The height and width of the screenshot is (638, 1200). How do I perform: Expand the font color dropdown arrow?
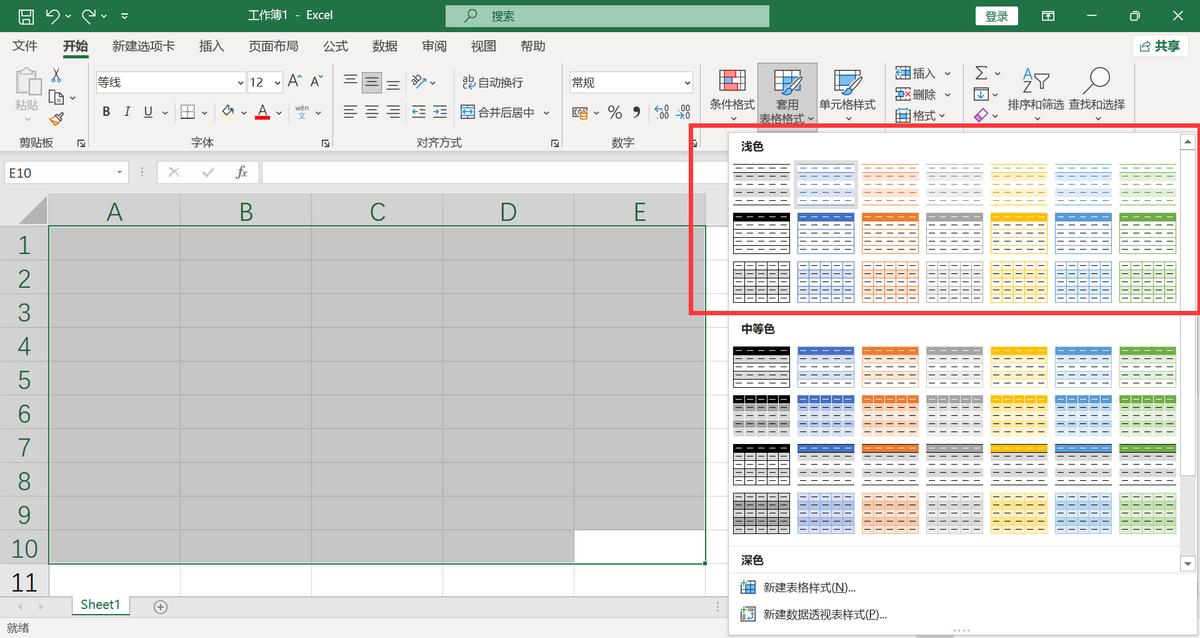(277, 113)
